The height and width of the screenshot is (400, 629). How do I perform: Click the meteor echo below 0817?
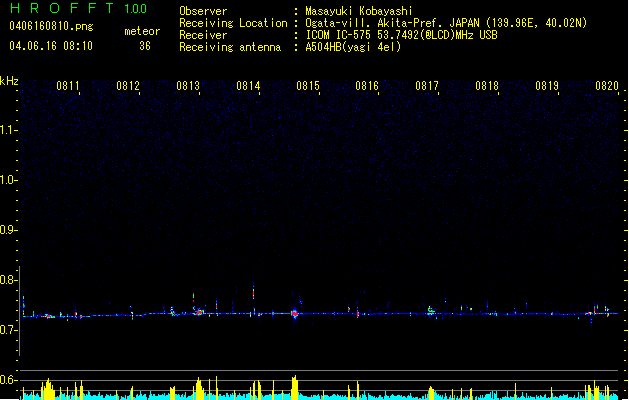pos(431,311)
